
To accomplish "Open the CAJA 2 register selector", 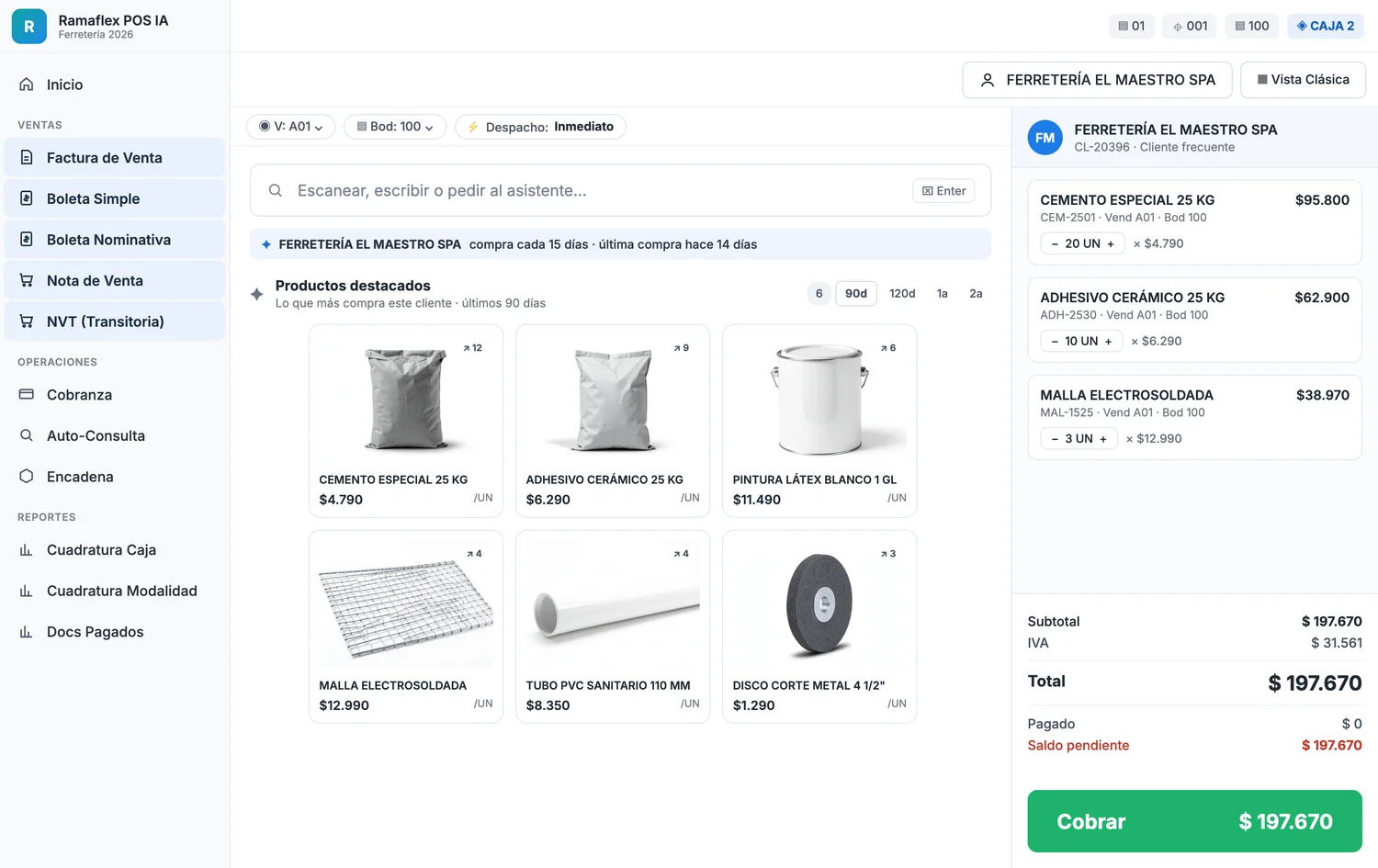I will tap(1325, 26).
